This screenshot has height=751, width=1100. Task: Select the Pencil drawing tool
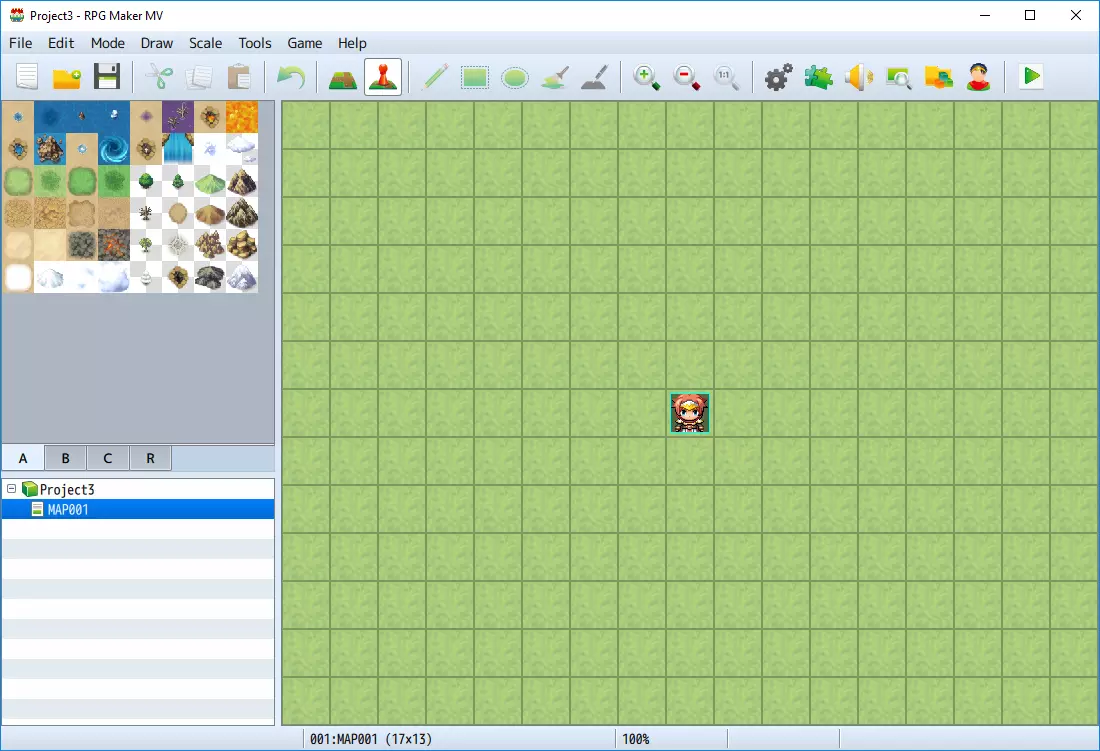point(435,76)
